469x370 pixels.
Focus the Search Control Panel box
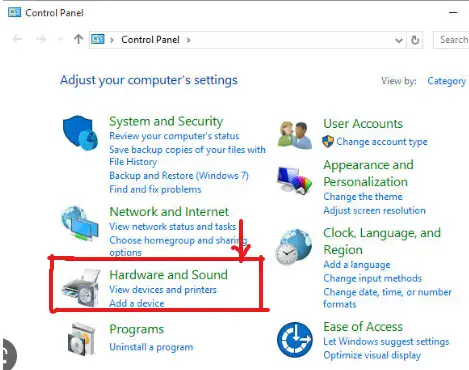tap(451, 40)
